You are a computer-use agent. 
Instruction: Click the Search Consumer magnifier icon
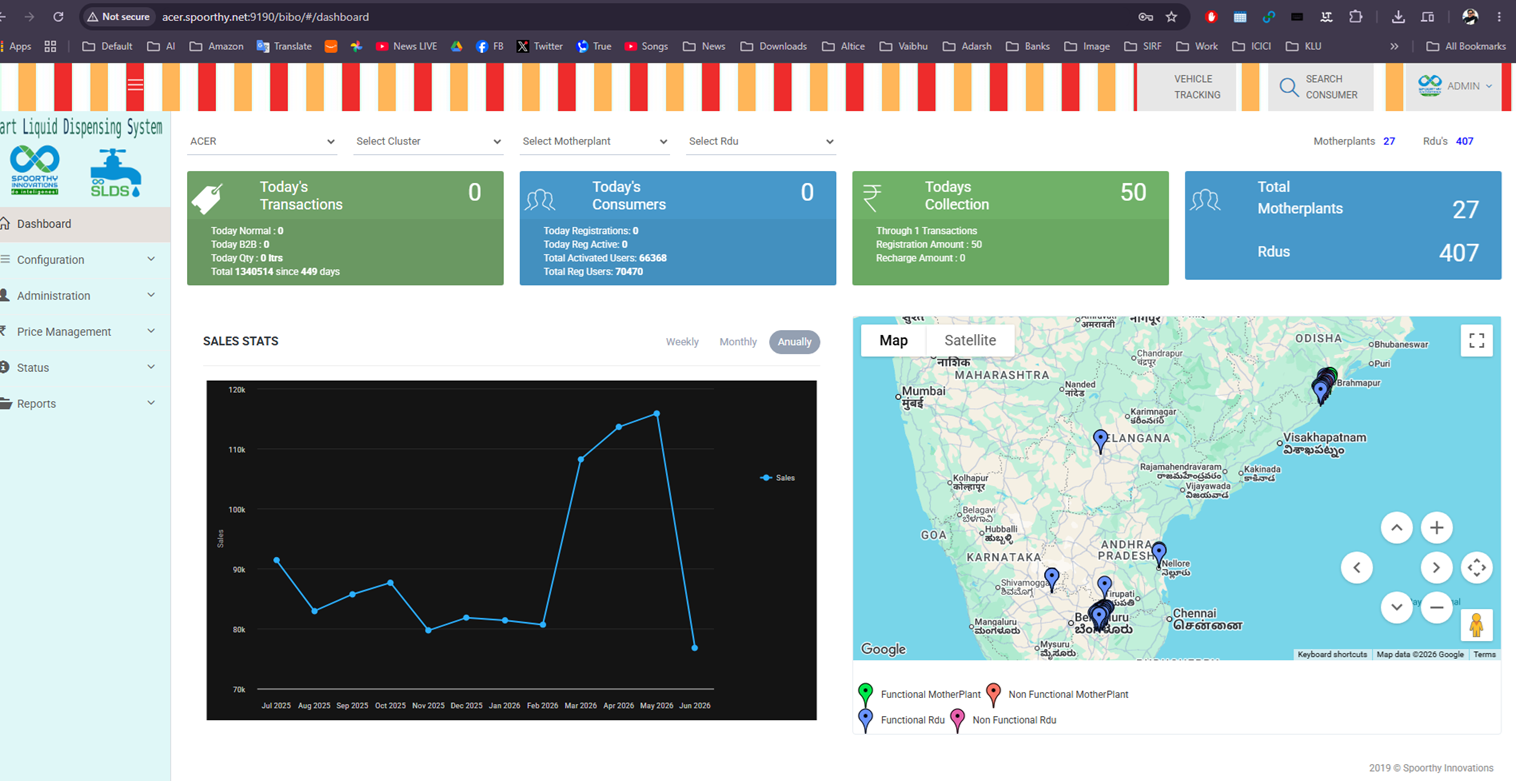point(1289,87)
